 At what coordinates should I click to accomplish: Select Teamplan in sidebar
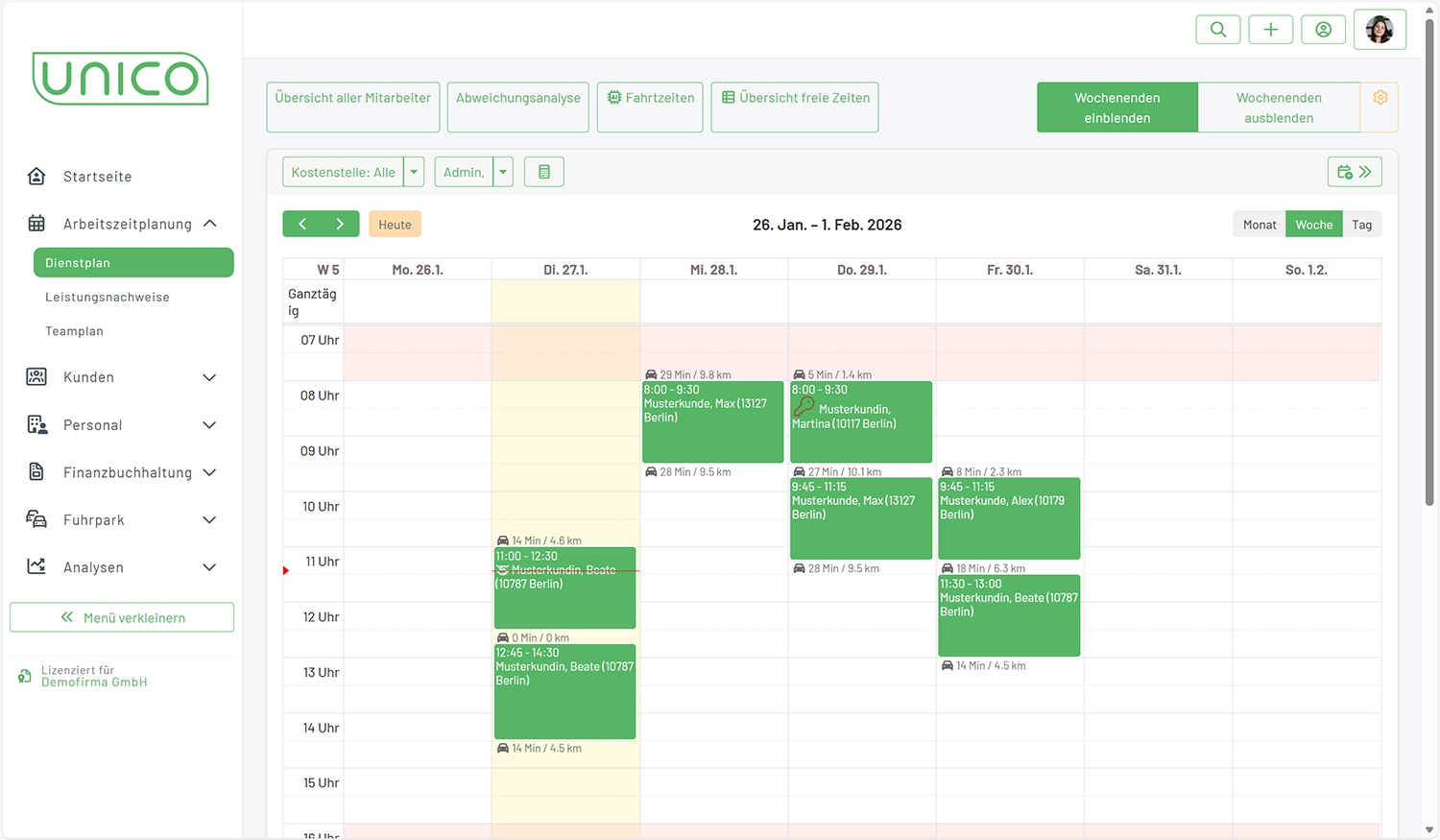tap(74, 331)
